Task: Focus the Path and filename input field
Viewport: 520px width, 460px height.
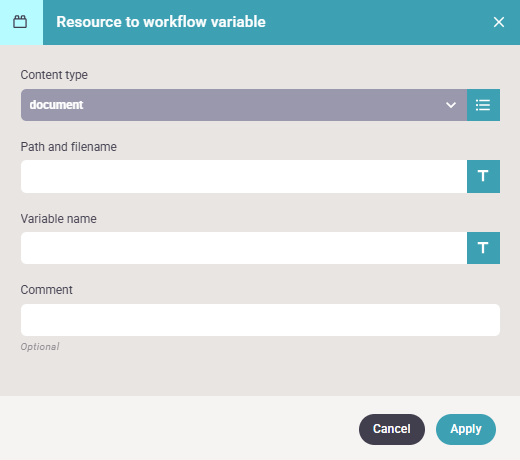Action: click(x=244, y=176)
